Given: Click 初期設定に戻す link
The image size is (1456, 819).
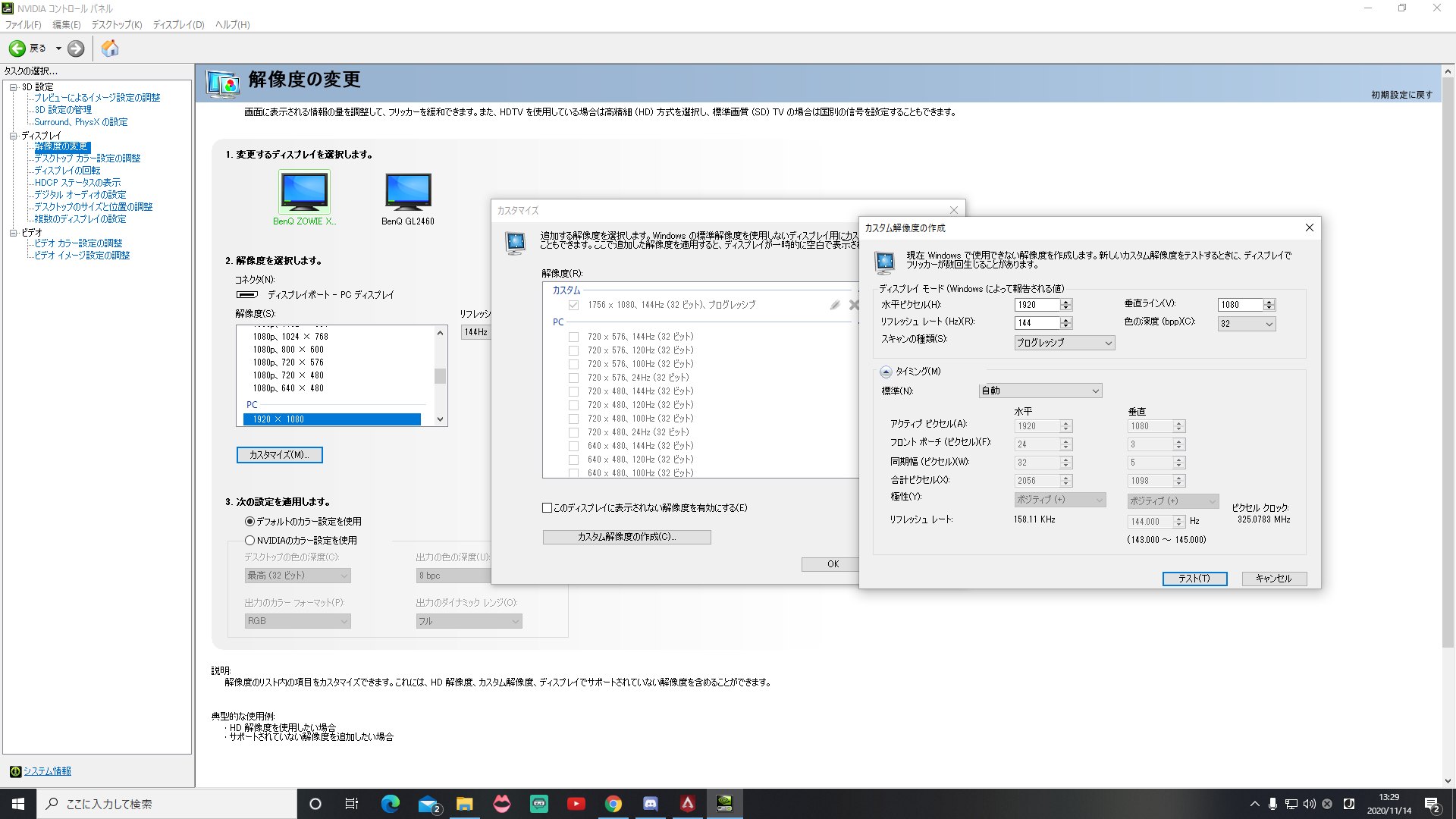Looking at the screenshot, I should click(1401, 95).
